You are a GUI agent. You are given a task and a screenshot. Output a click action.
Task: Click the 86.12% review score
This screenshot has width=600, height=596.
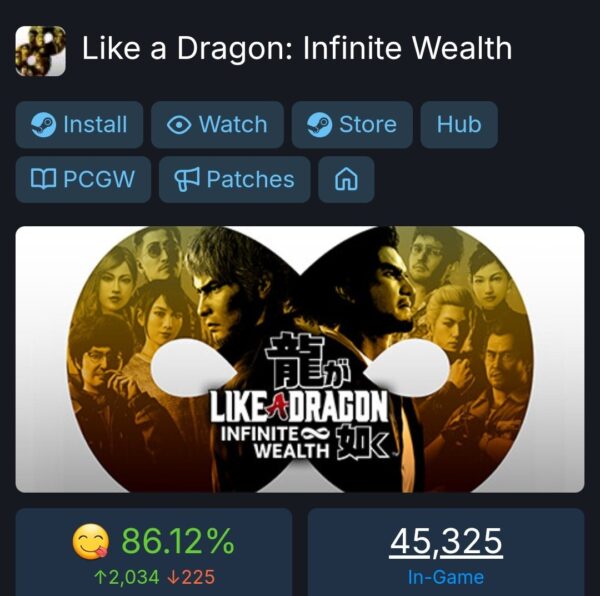(x=178, y=541)
